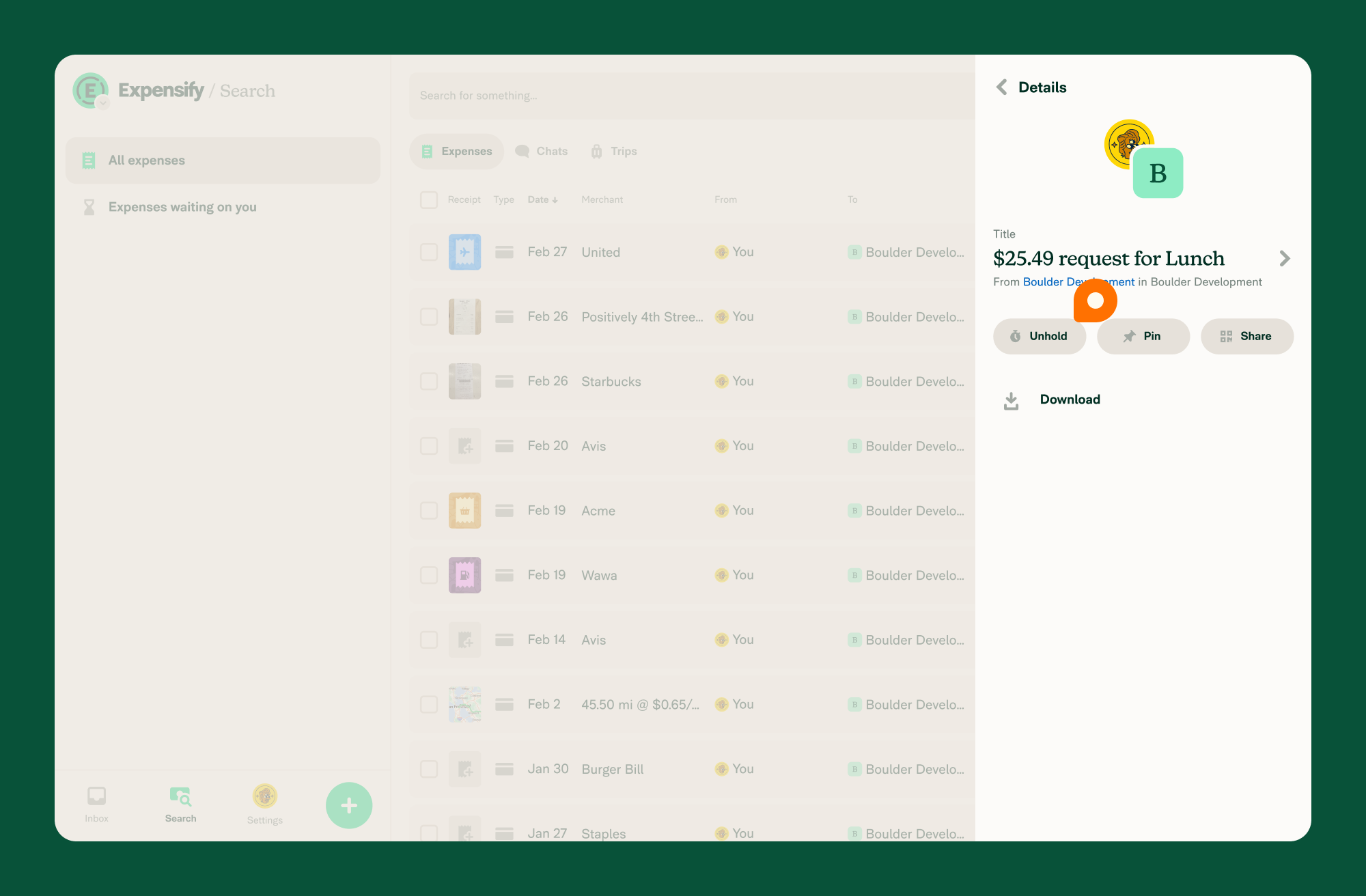Click the Share button

[x=1247, y=336]
